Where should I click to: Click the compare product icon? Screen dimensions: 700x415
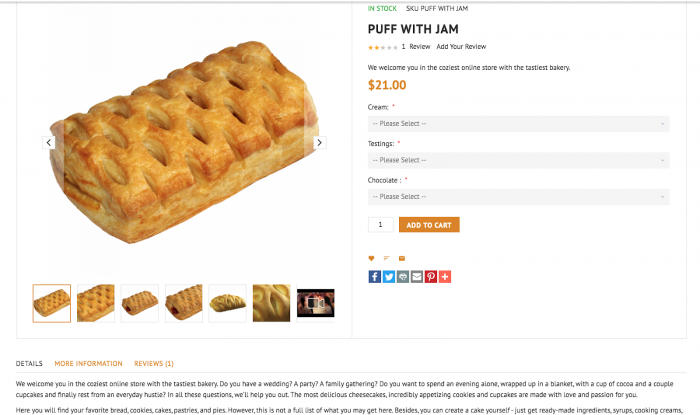386,258
